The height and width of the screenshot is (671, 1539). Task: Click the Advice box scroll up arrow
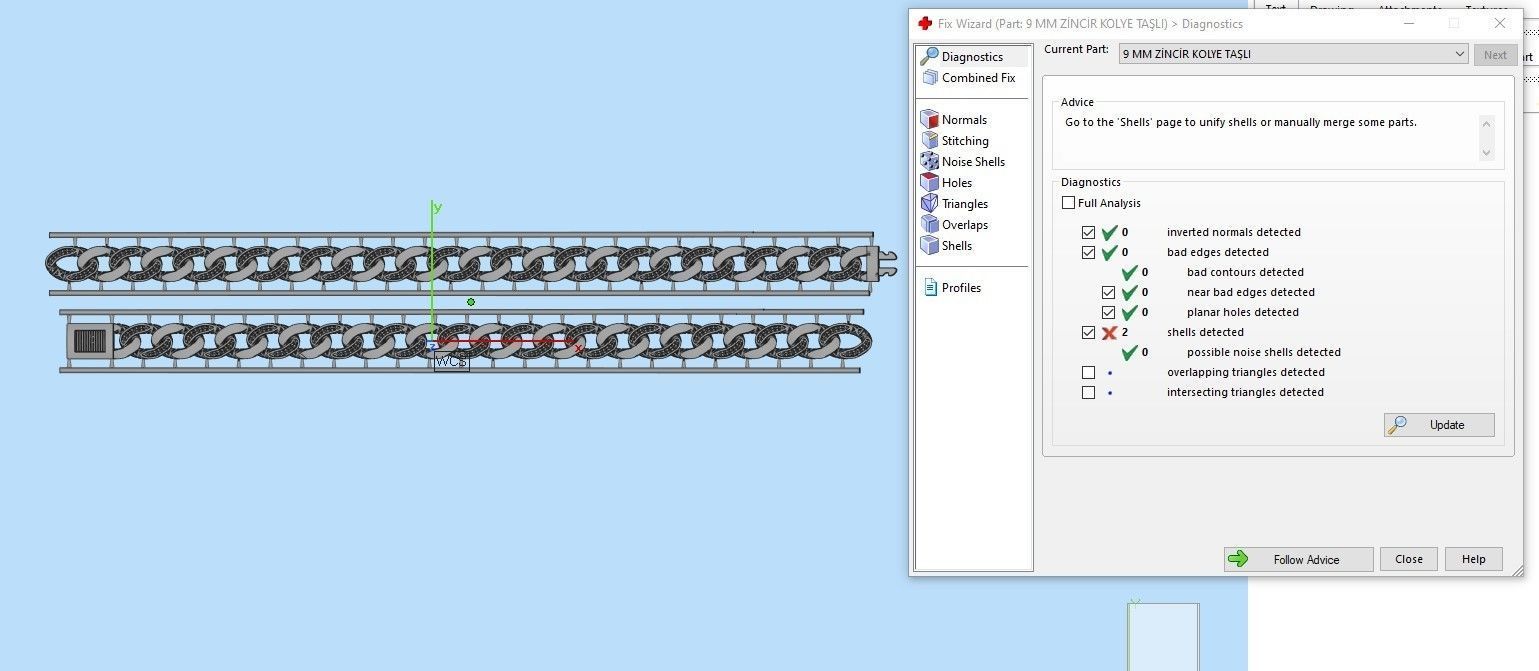point(1486,124)
